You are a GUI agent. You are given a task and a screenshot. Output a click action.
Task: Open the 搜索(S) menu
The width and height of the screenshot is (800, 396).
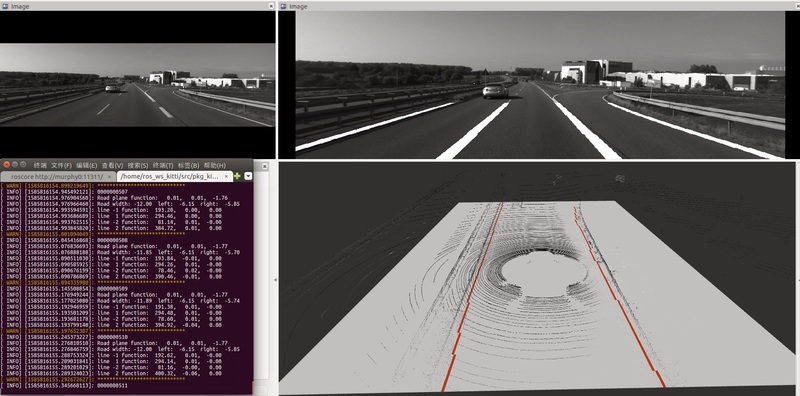point(138,165)
